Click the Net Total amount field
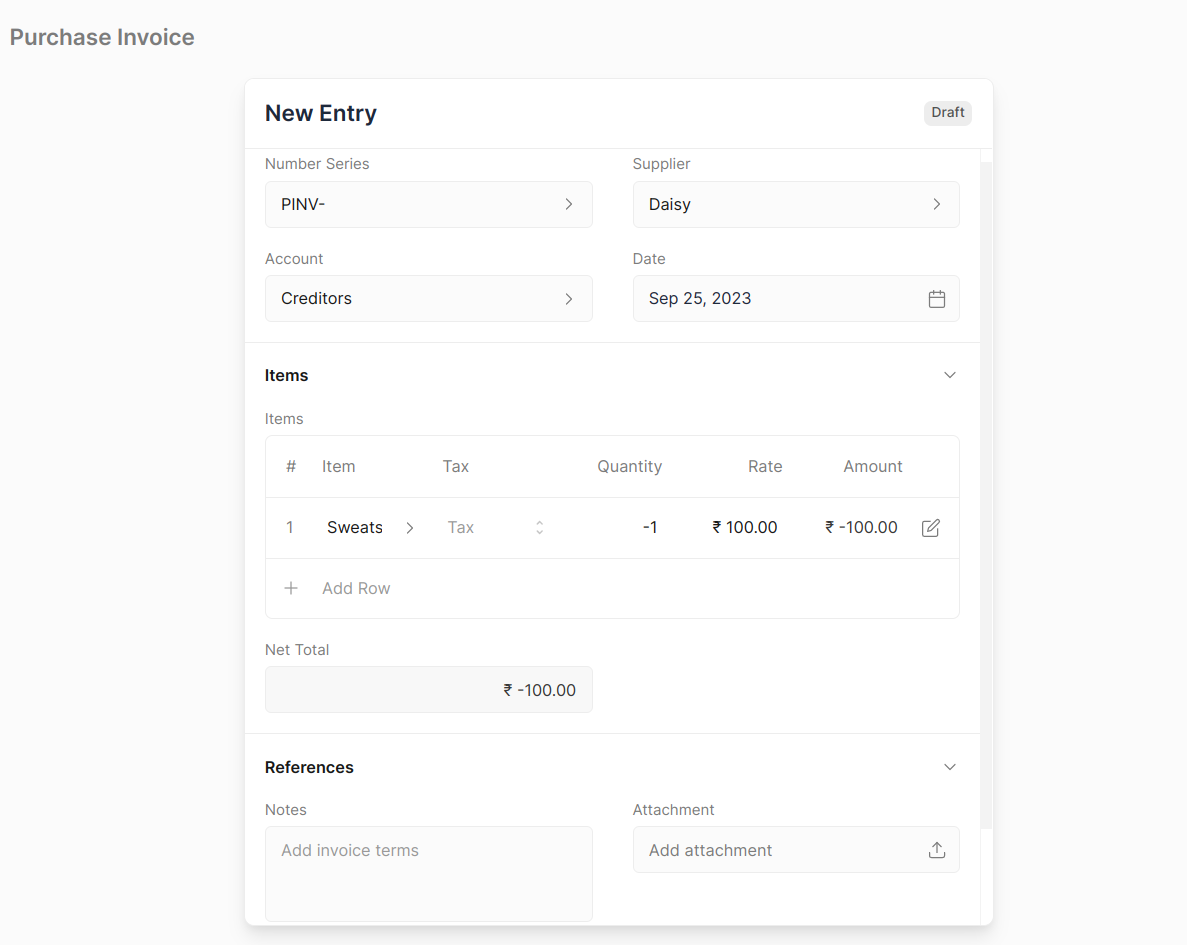The width and height of the screenshot is (1187, 945). [x=428, y=689]
